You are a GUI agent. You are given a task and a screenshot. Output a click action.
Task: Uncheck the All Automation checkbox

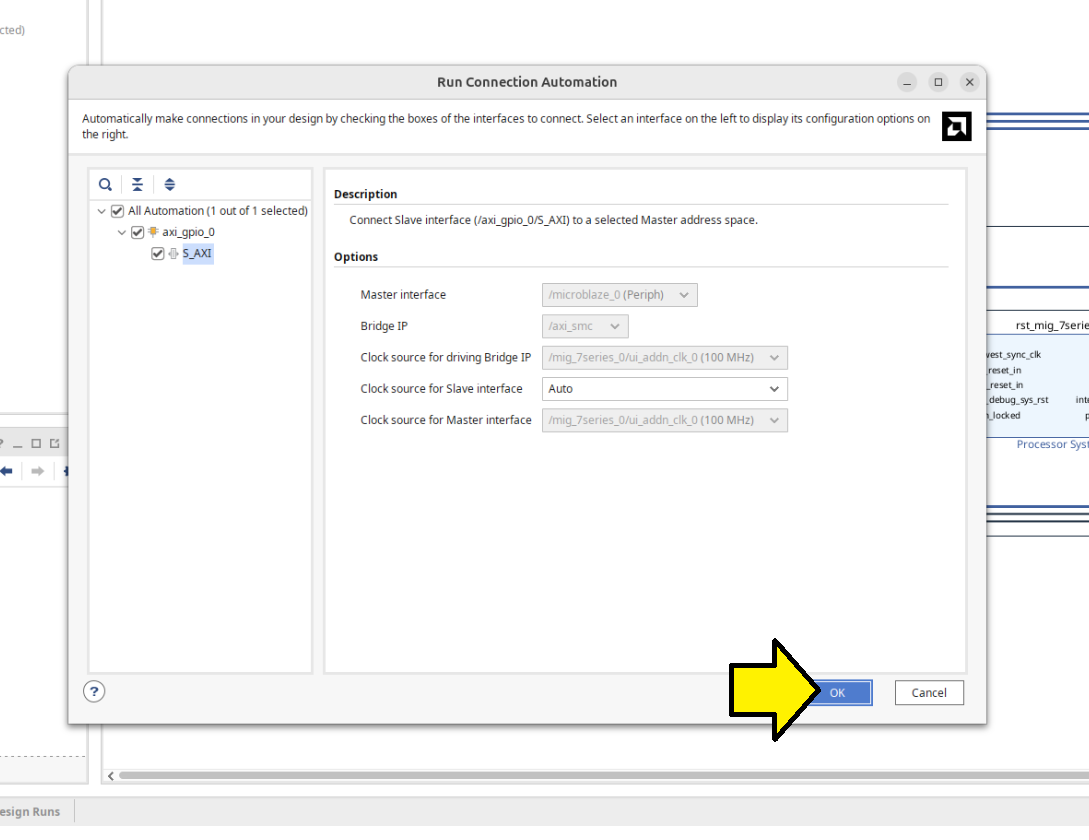(x=118, y=211)
